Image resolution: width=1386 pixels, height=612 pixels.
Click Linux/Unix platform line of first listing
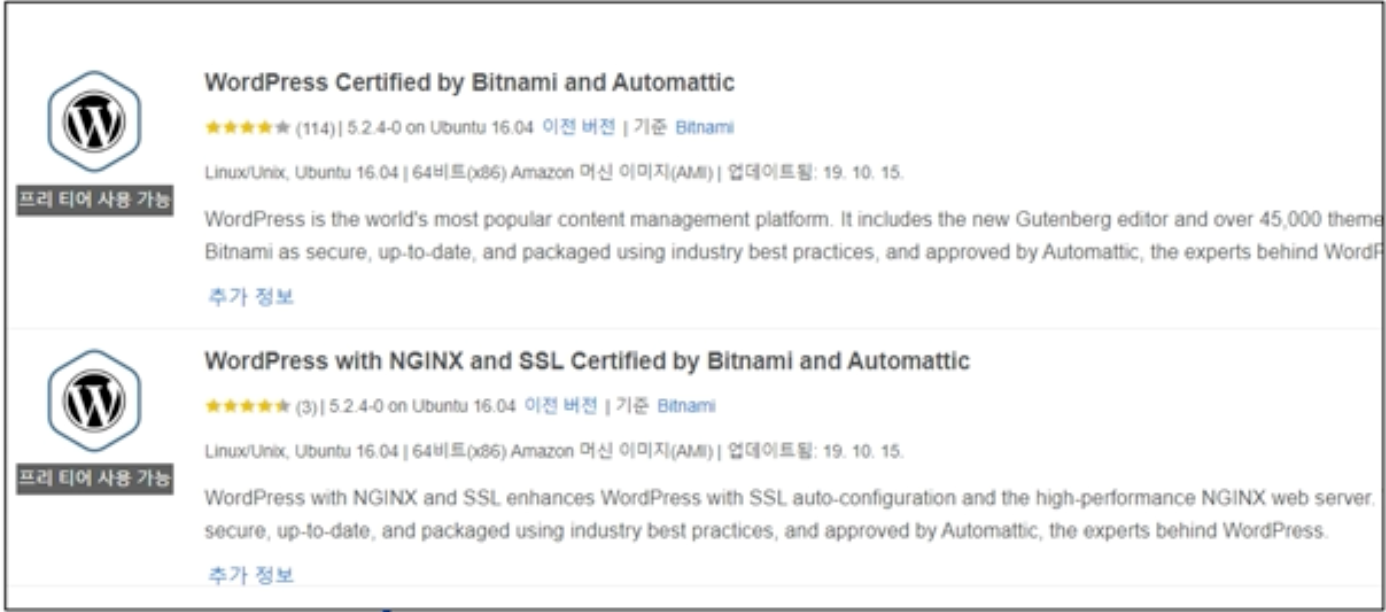point(554,173)
